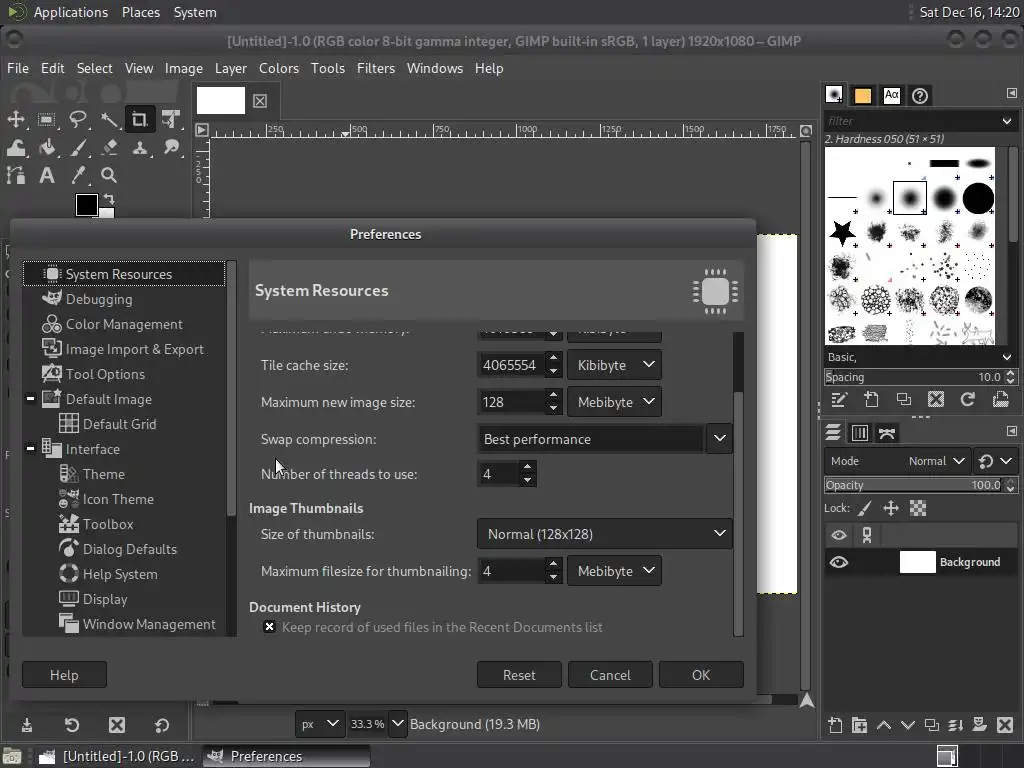This screenshot has width=1024, height=768.
Task: Click the Help button in Preferences
Action: point(64,675)
